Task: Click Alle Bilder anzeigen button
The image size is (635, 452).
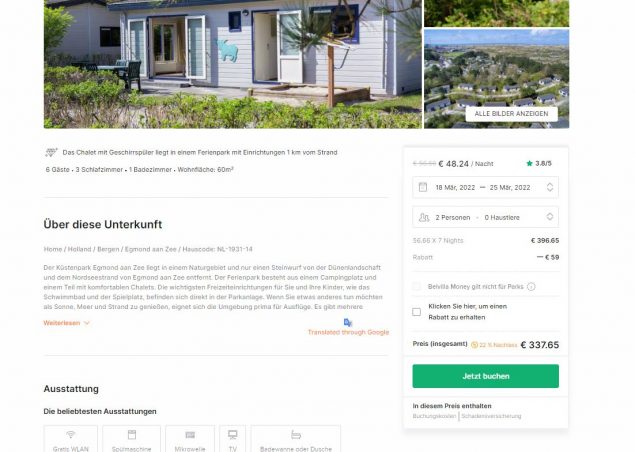Action: [511, 114]
